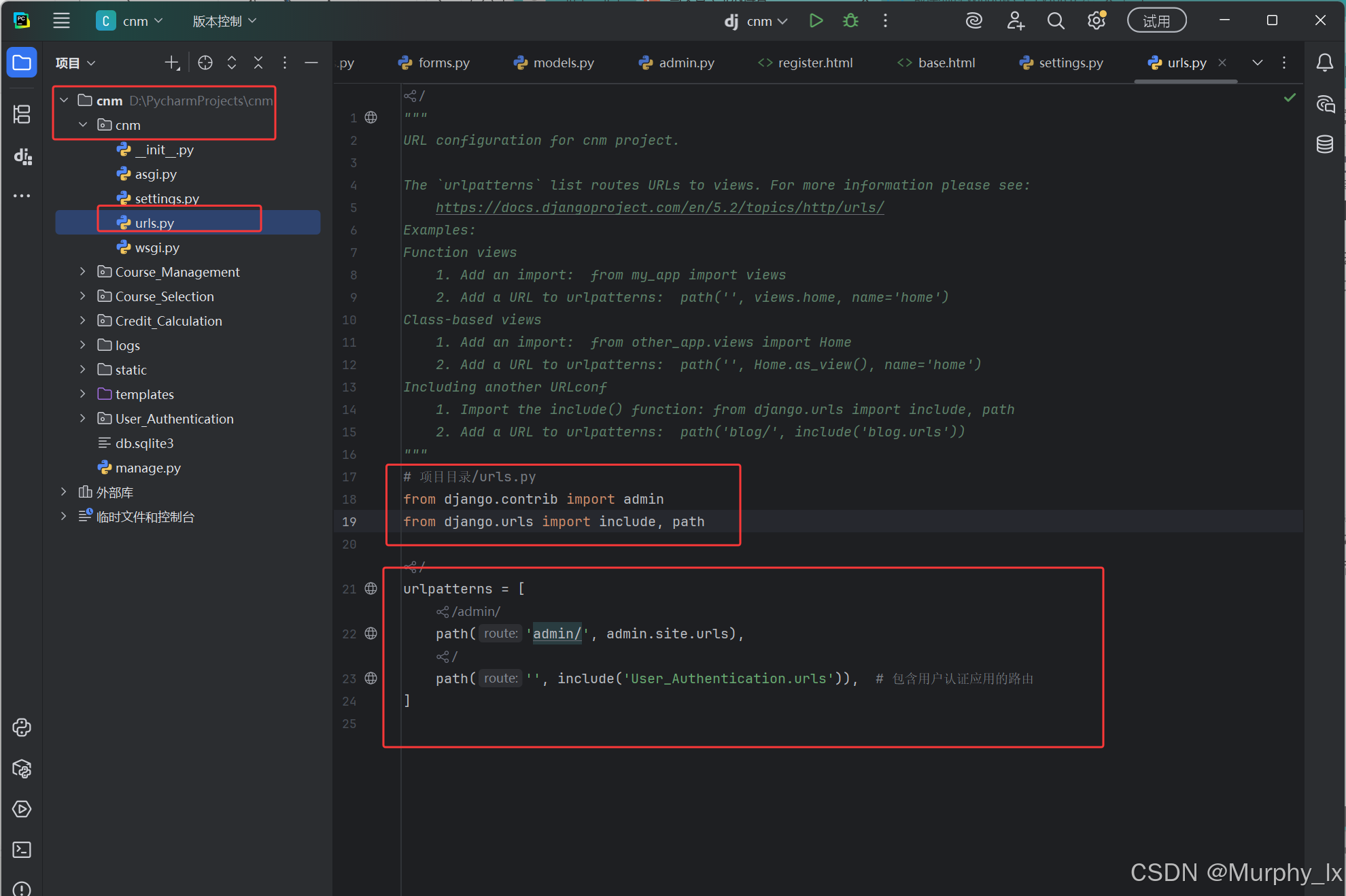Collapse the inner cnm package folder

pos(83,125)
